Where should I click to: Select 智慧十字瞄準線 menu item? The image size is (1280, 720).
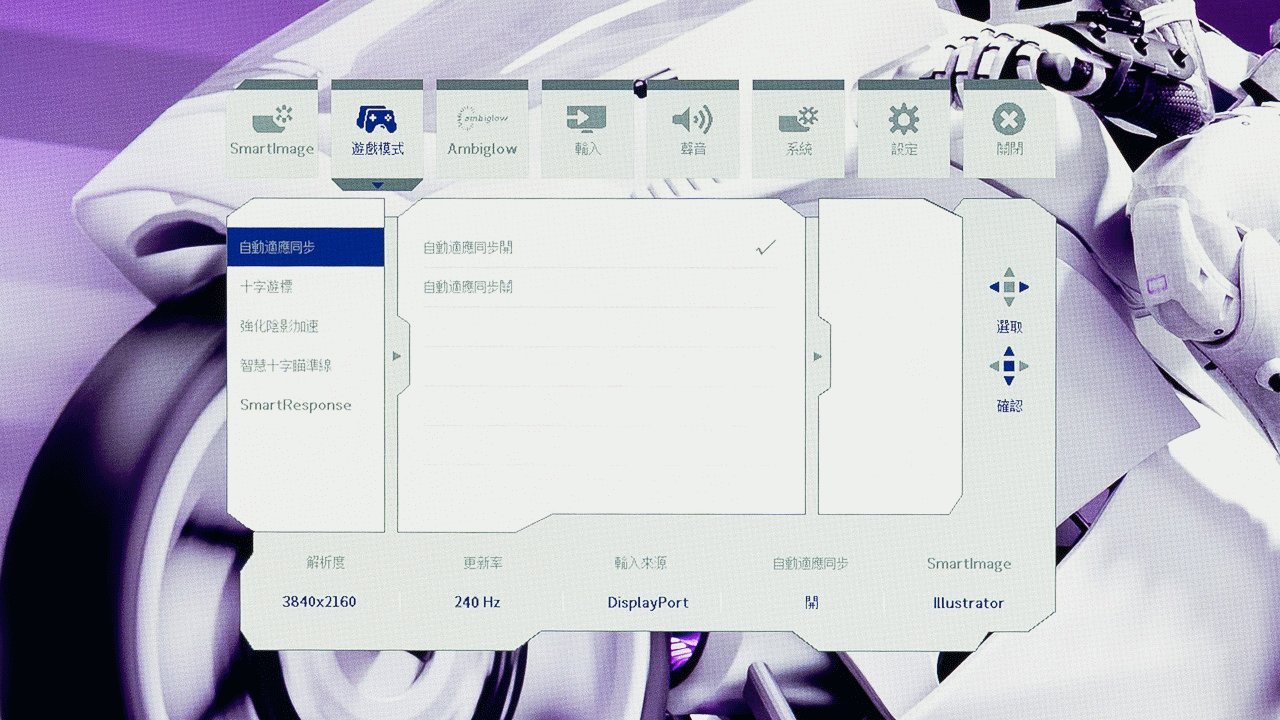(306, 366)
